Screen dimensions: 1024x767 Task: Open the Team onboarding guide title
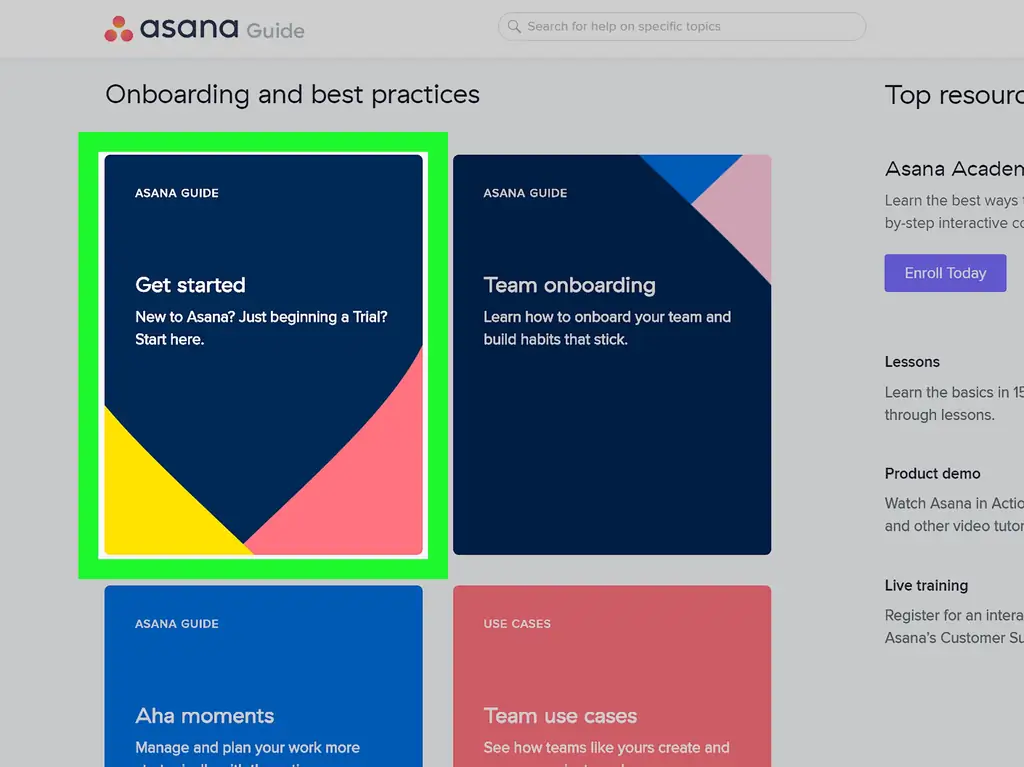pyautogui.click(x=569, y=285)
